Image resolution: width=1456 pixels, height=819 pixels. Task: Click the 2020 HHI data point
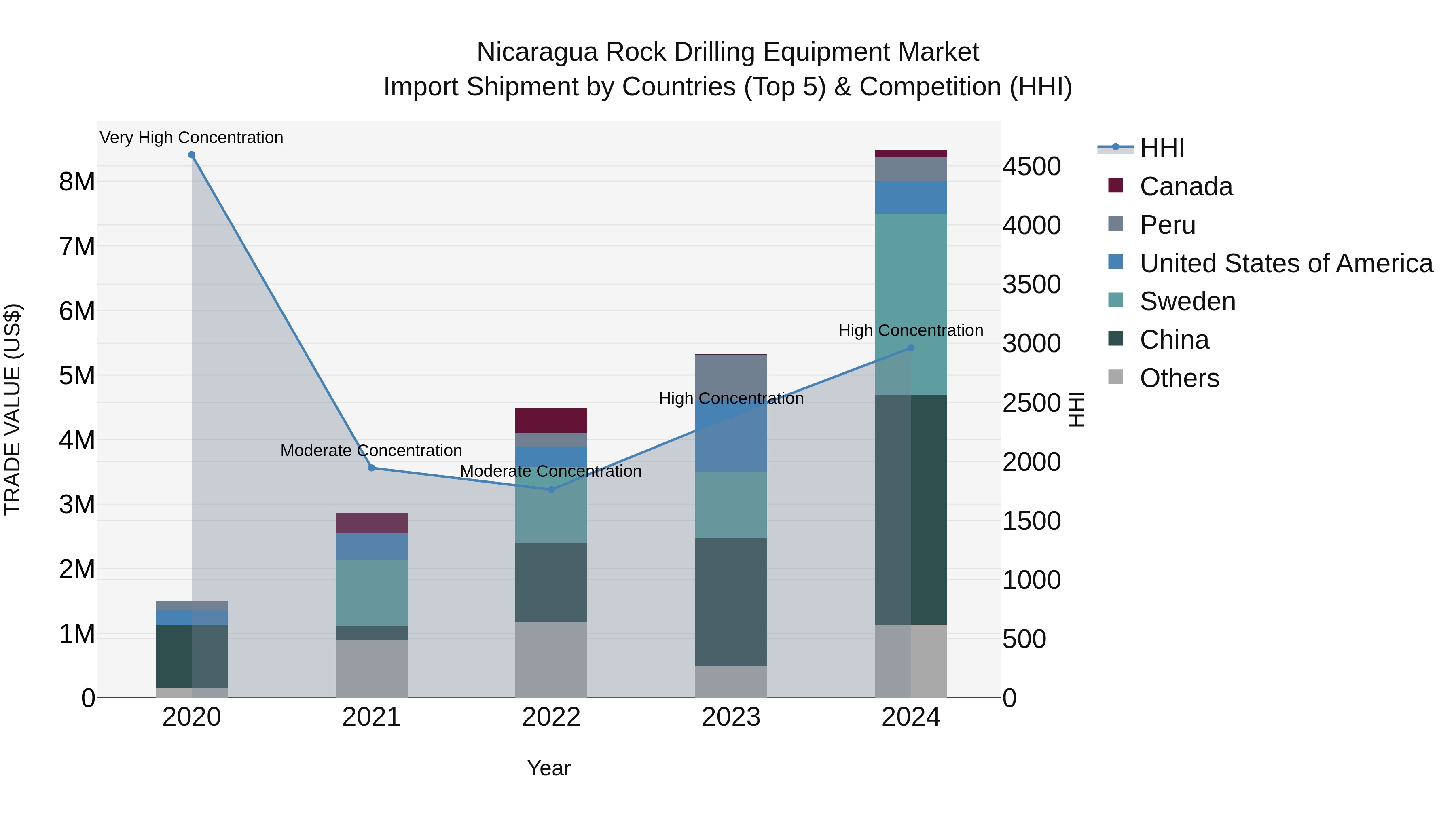pos(192,155)
